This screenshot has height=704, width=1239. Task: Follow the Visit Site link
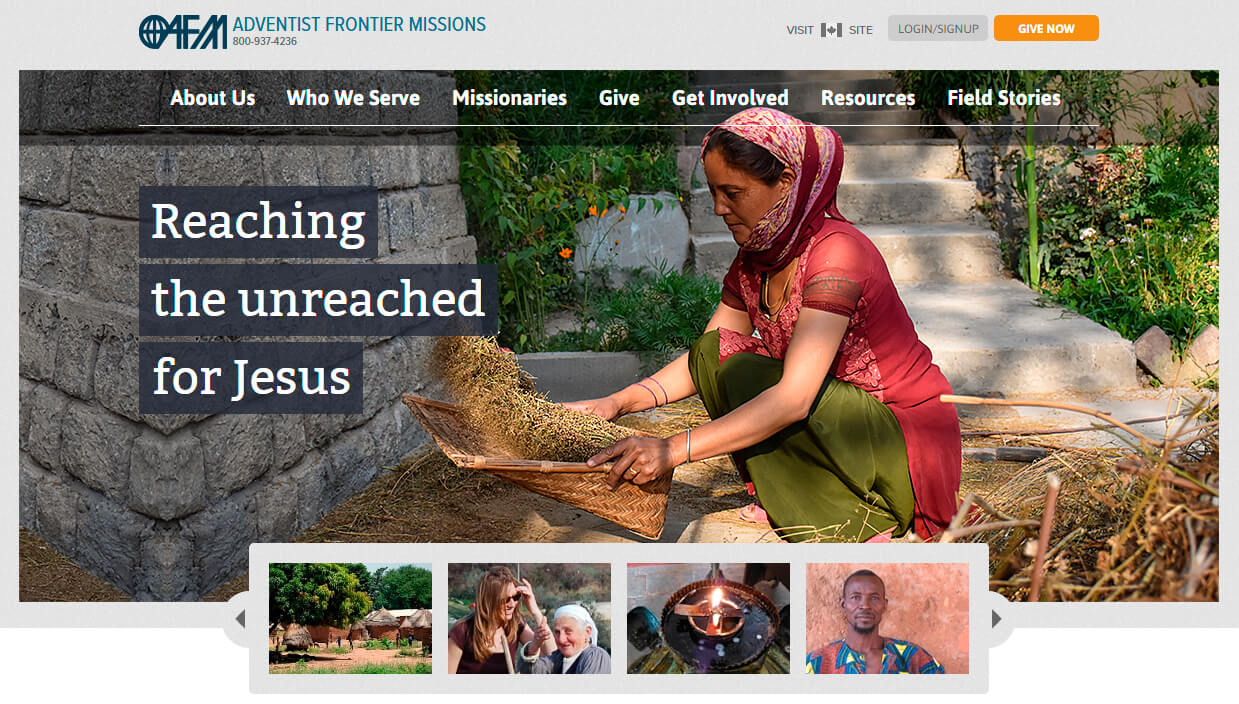(830, 30)
